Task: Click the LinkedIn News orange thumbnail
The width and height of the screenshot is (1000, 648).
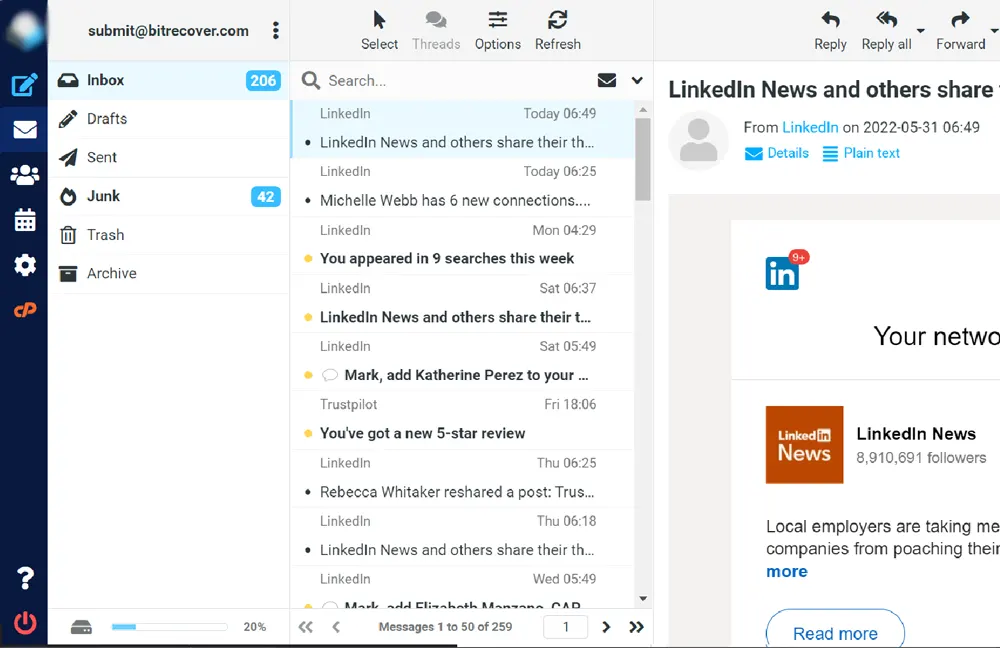Action: click(x=804, y=445)
